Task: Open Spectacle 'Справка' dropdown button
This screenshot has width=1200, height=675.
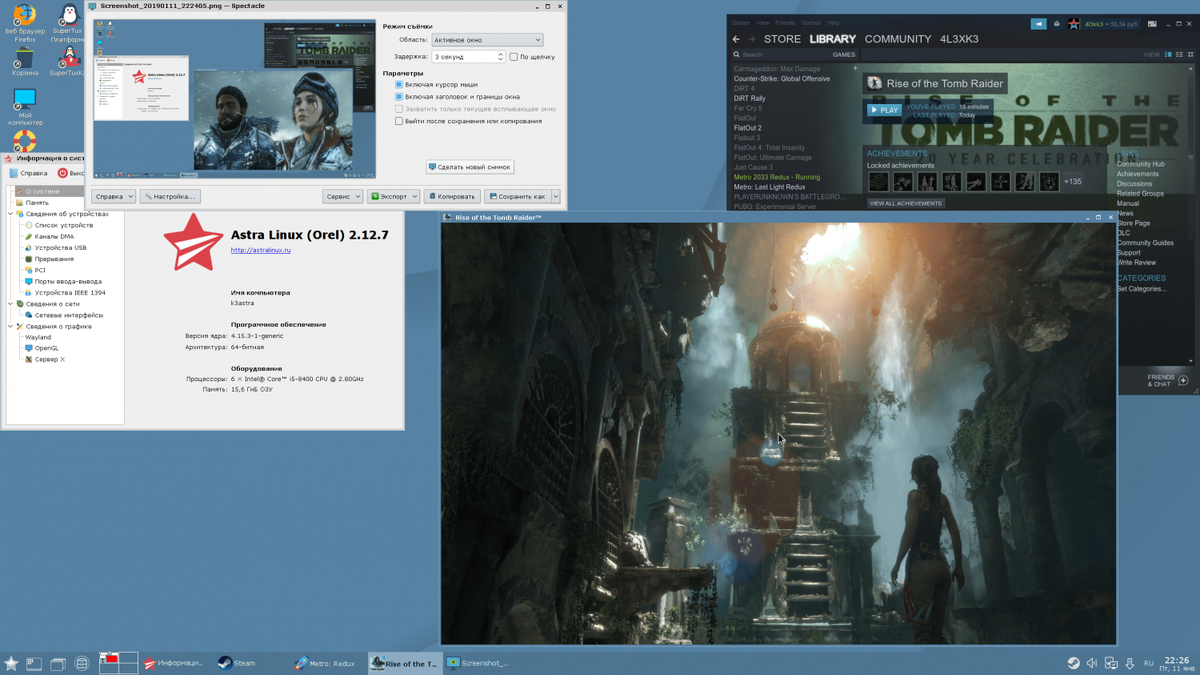Action: point(113,196)
